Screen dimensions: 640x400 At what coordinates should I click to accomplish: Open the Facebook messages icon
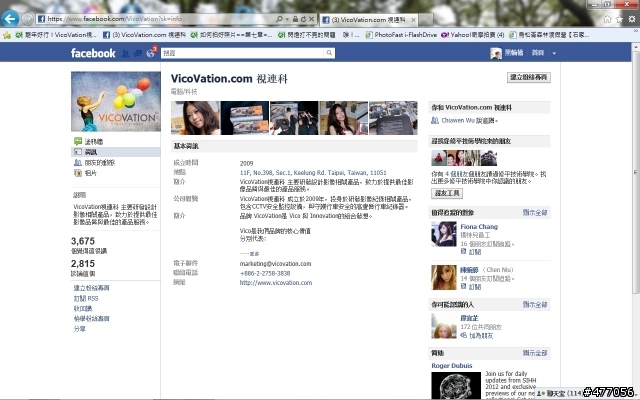(x=138, y=53)
